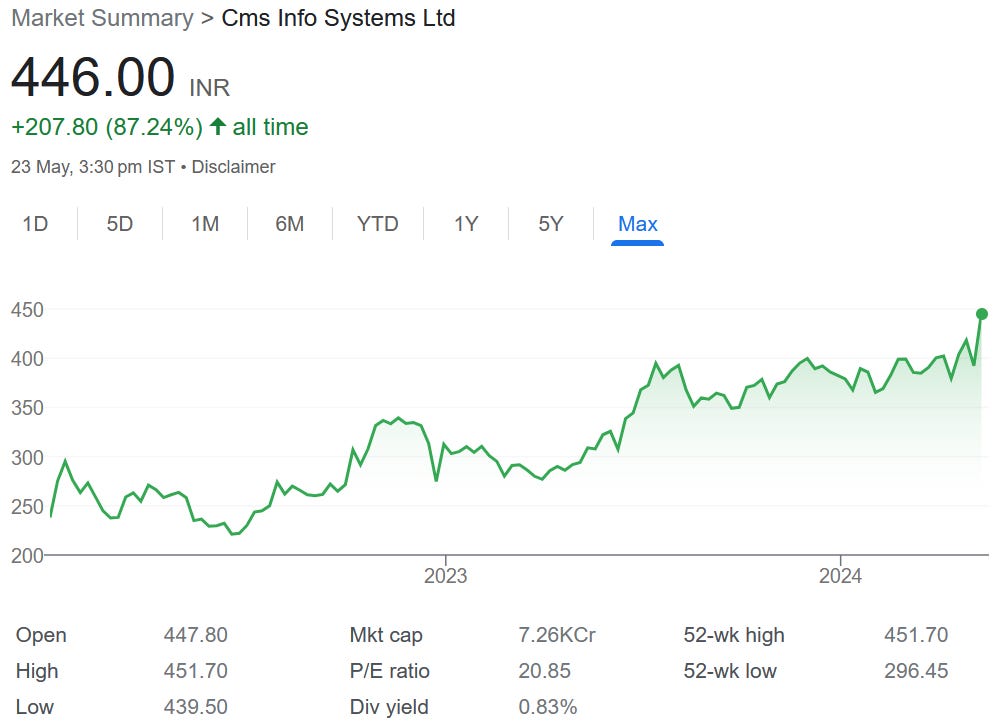Click the 23 May, 3:30 pm IST timestamp
This screenshot has height=724, width=996.
(93, 167)
